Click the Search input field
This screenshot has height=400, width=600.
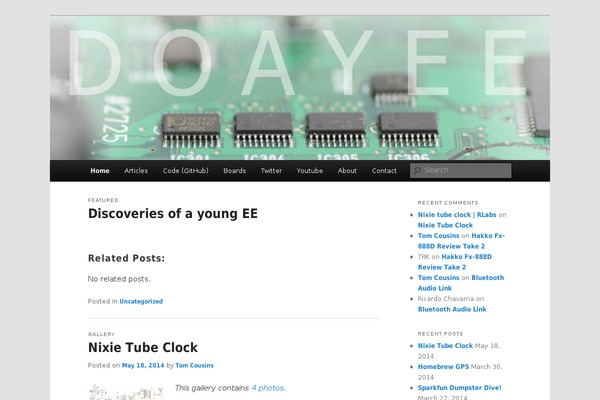point(460,170)
